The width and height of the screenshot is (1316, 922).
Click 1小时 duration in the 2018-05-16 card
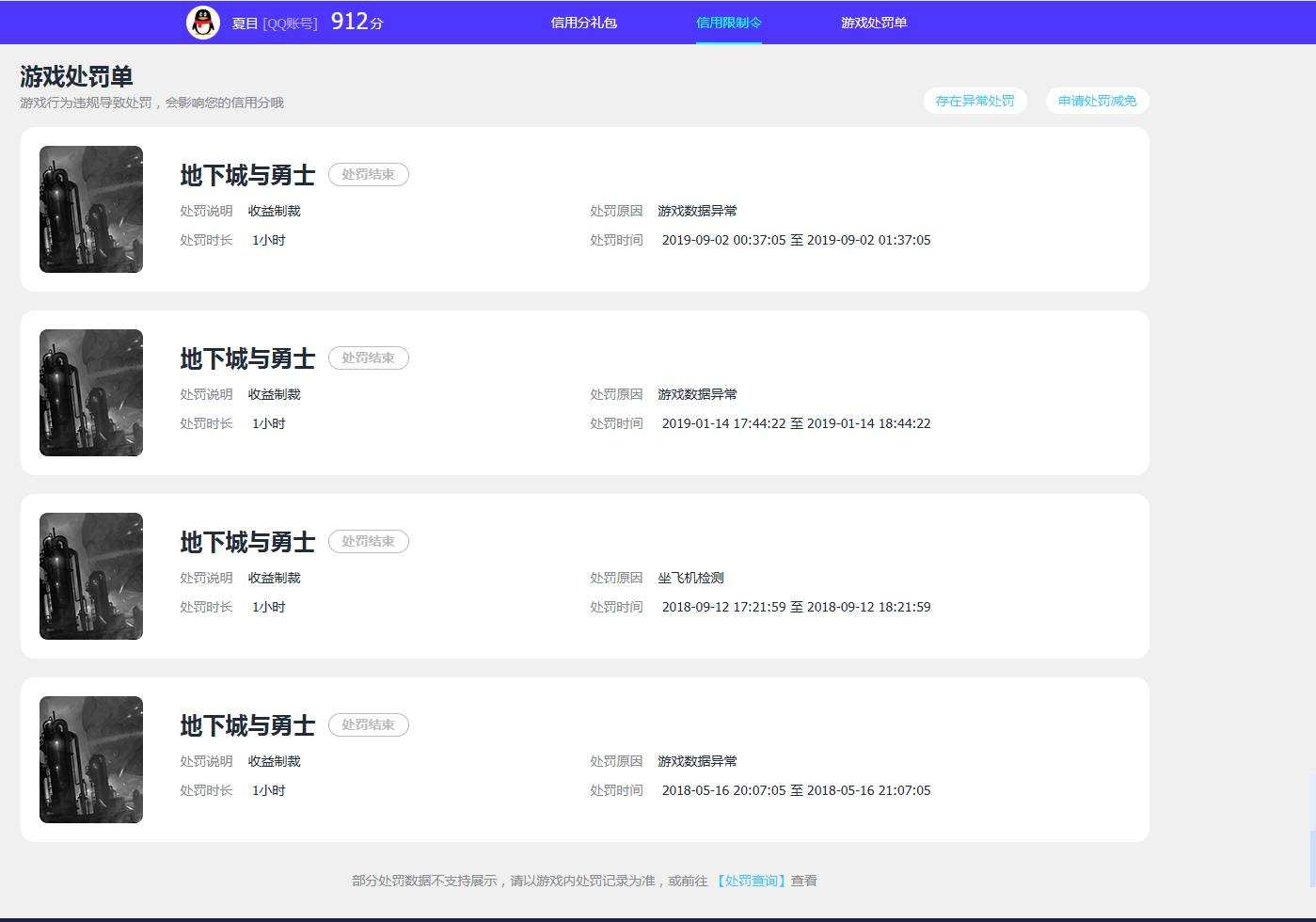tap(268, 790)
